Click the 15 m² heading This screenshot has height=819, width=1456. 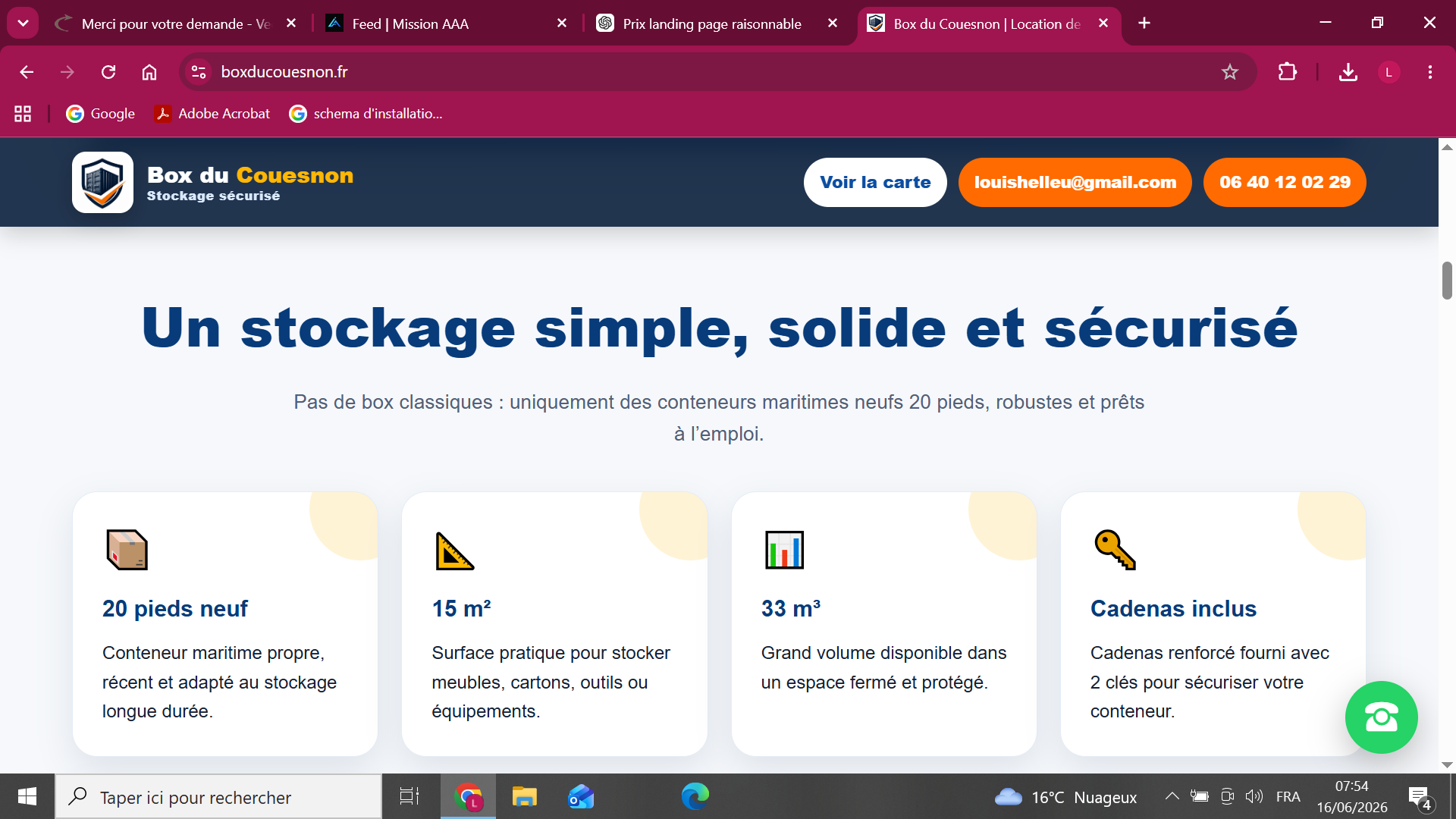[462, 609]
